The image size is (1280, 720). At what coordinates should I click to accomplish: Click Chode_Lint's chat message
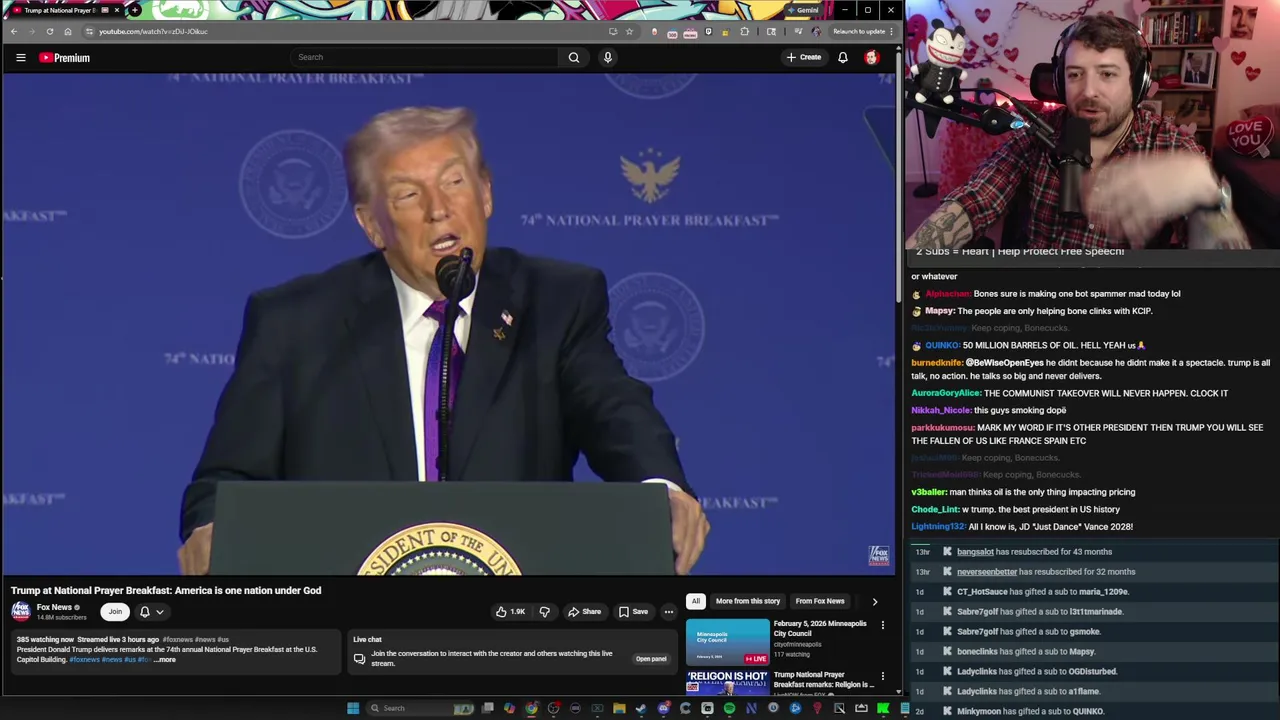click(1015, 509)
